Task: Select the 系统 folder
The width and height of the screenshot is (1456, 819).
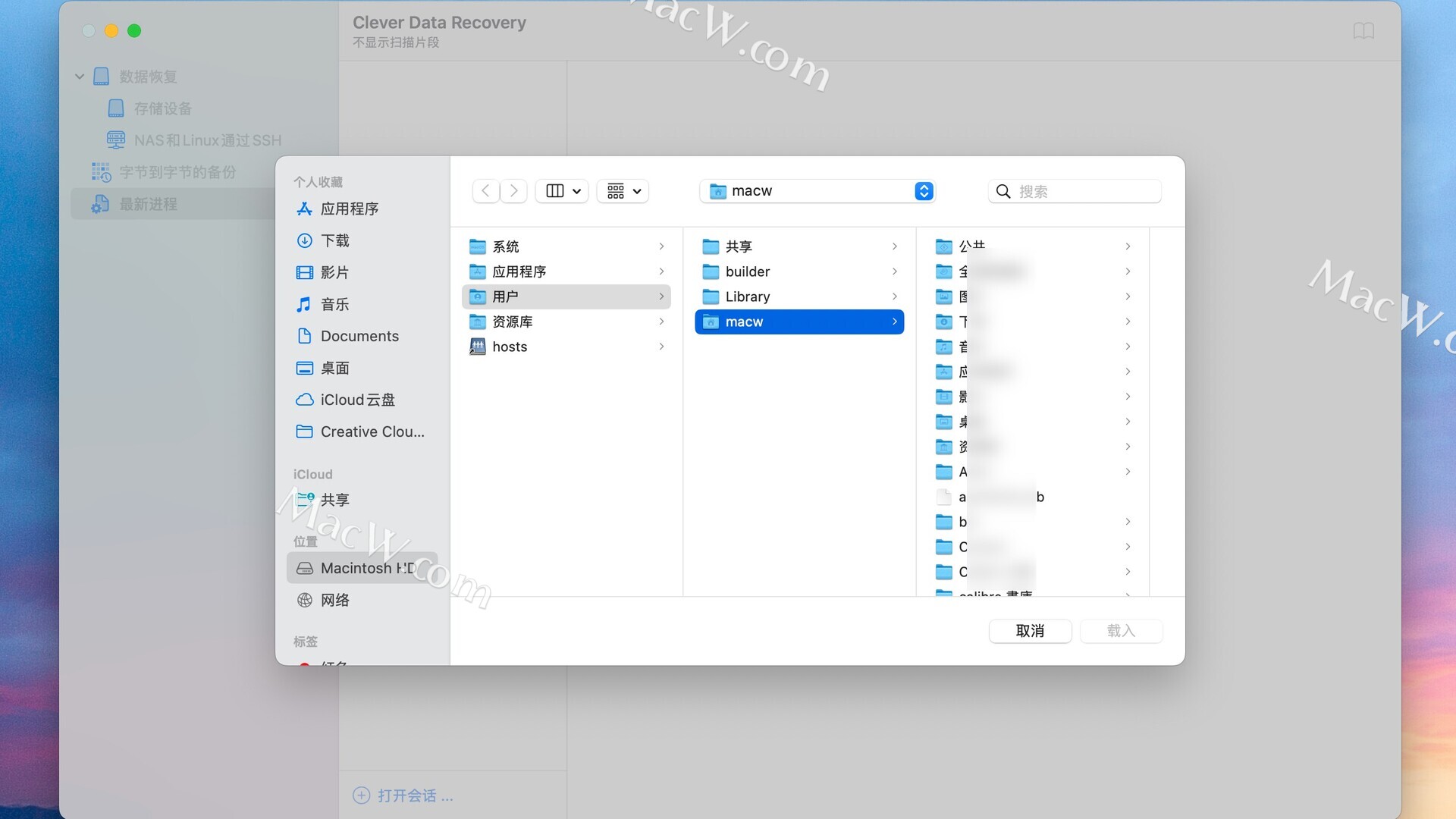Action: pos(506,246)
